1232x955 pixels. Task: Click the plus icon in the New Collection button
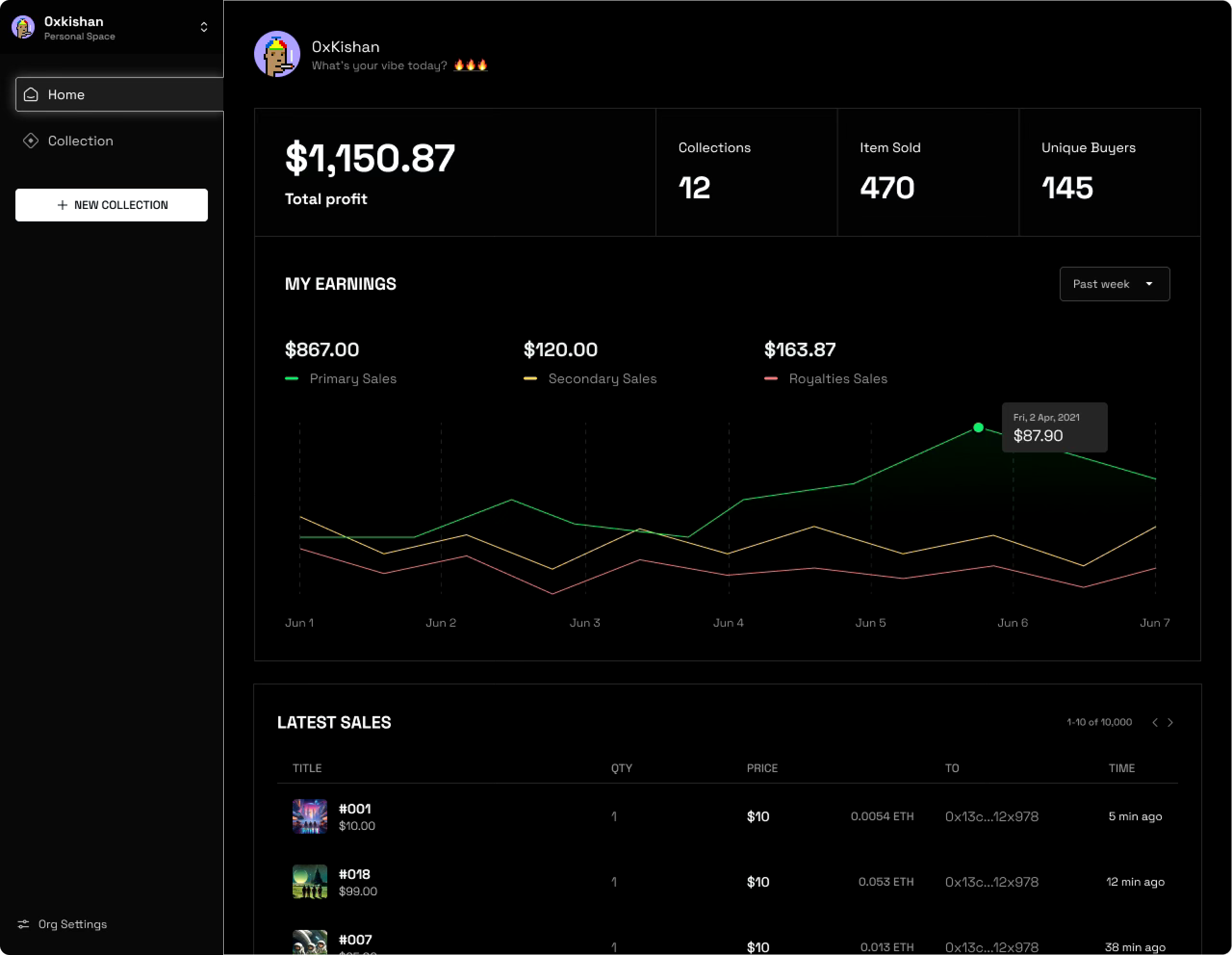click(x=63, y=205)
